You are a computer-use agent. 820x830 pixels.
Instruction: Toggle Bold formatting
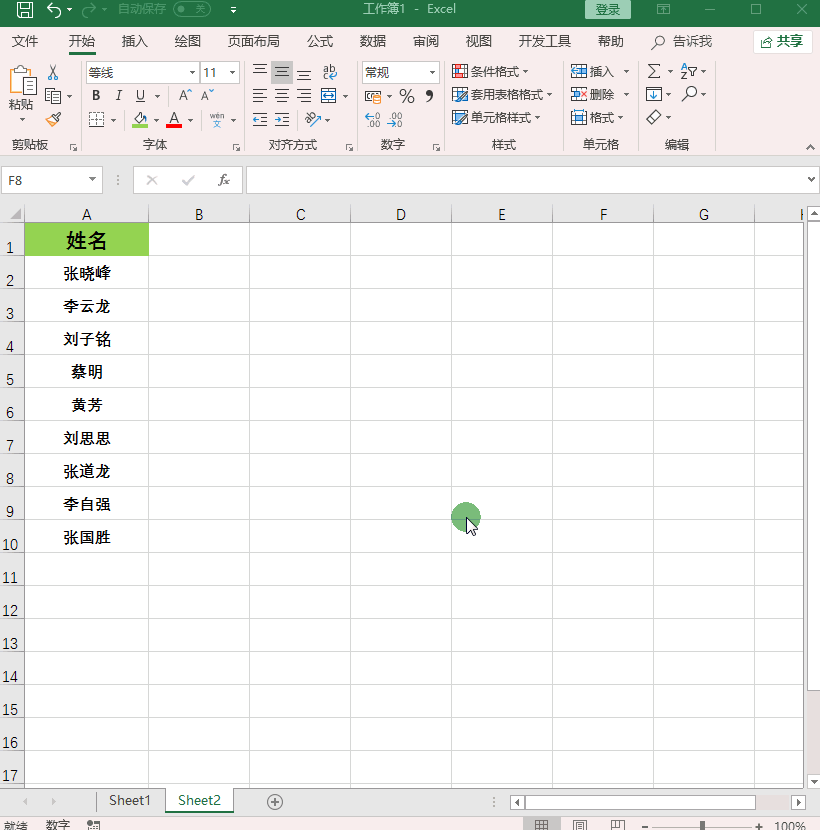[96, 96]
